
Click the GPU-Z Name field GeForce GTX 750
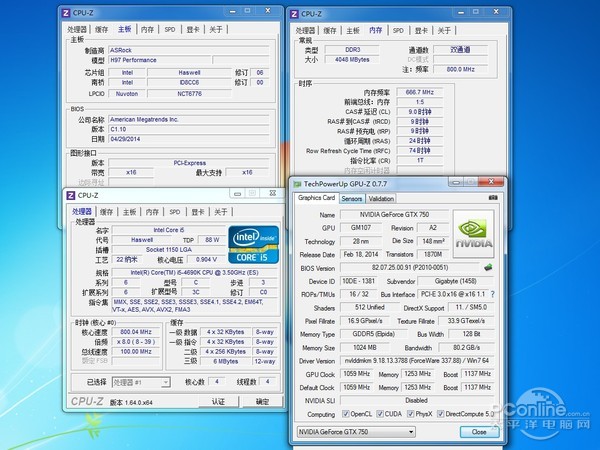pos(395,215)
